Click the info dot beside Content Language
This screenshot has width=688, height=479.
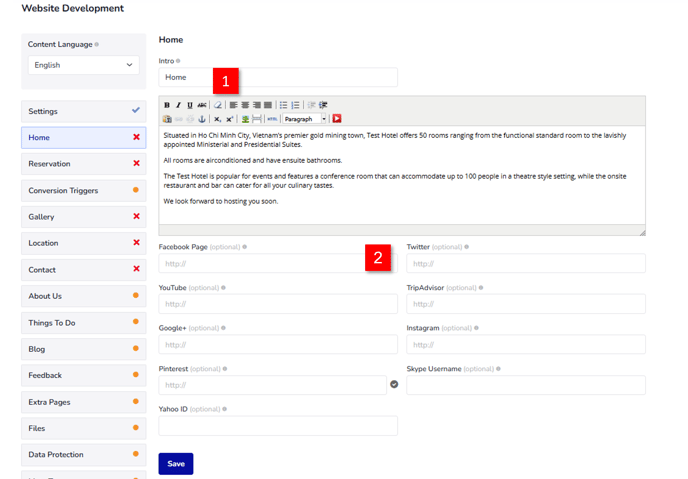[x=97, y=44]
